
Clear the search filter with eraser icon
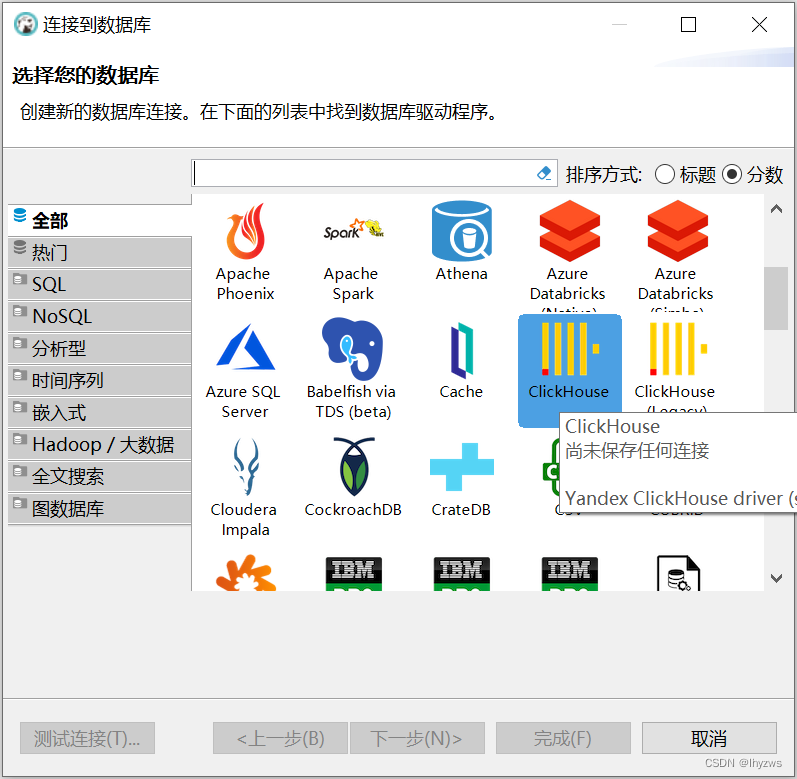pyautogui.click(x=544, y=173)
